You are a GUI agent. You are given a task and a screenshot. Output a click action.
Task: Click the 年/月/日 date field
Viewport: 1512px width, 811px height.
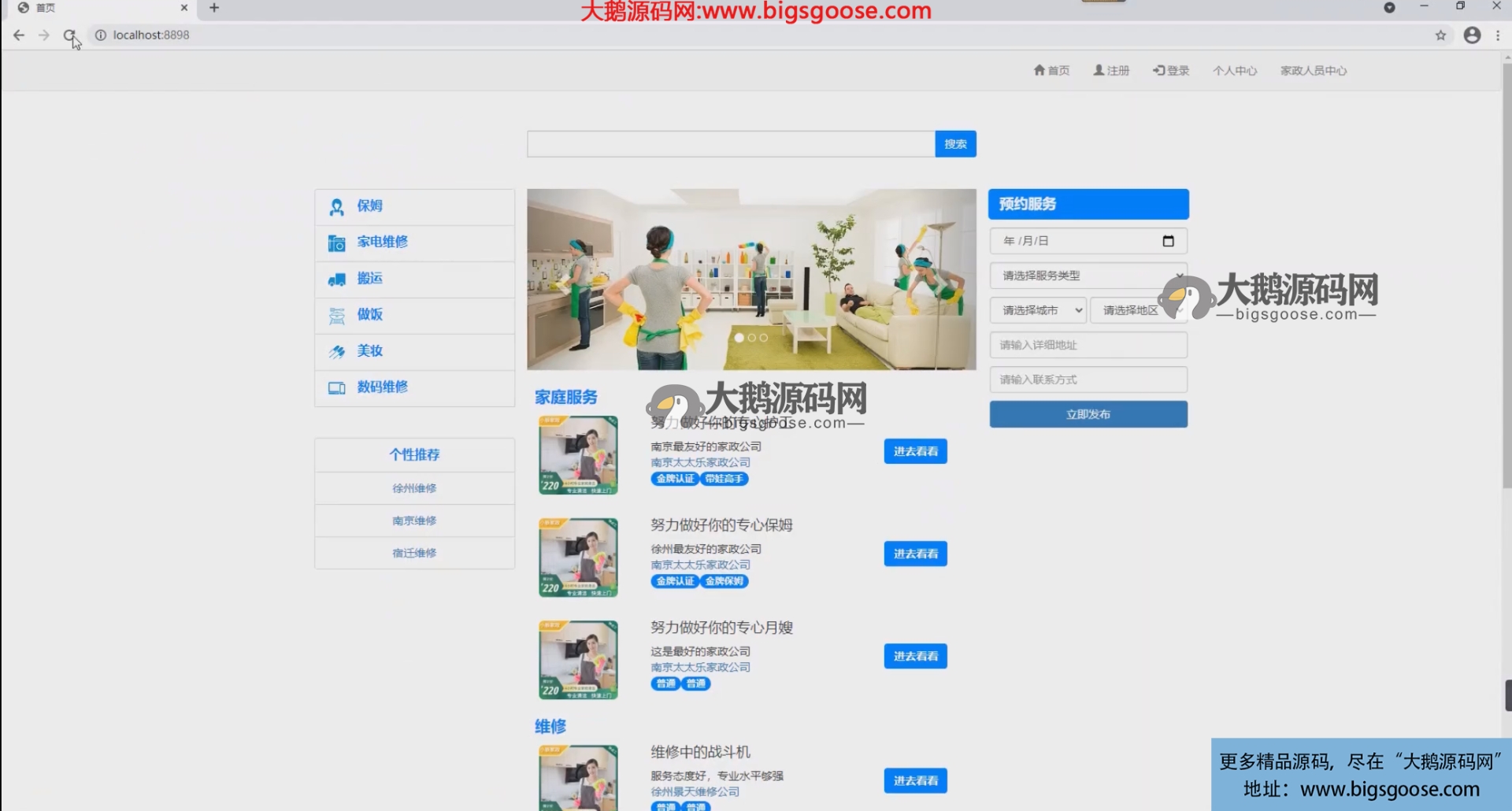(x=1088, y=241)
